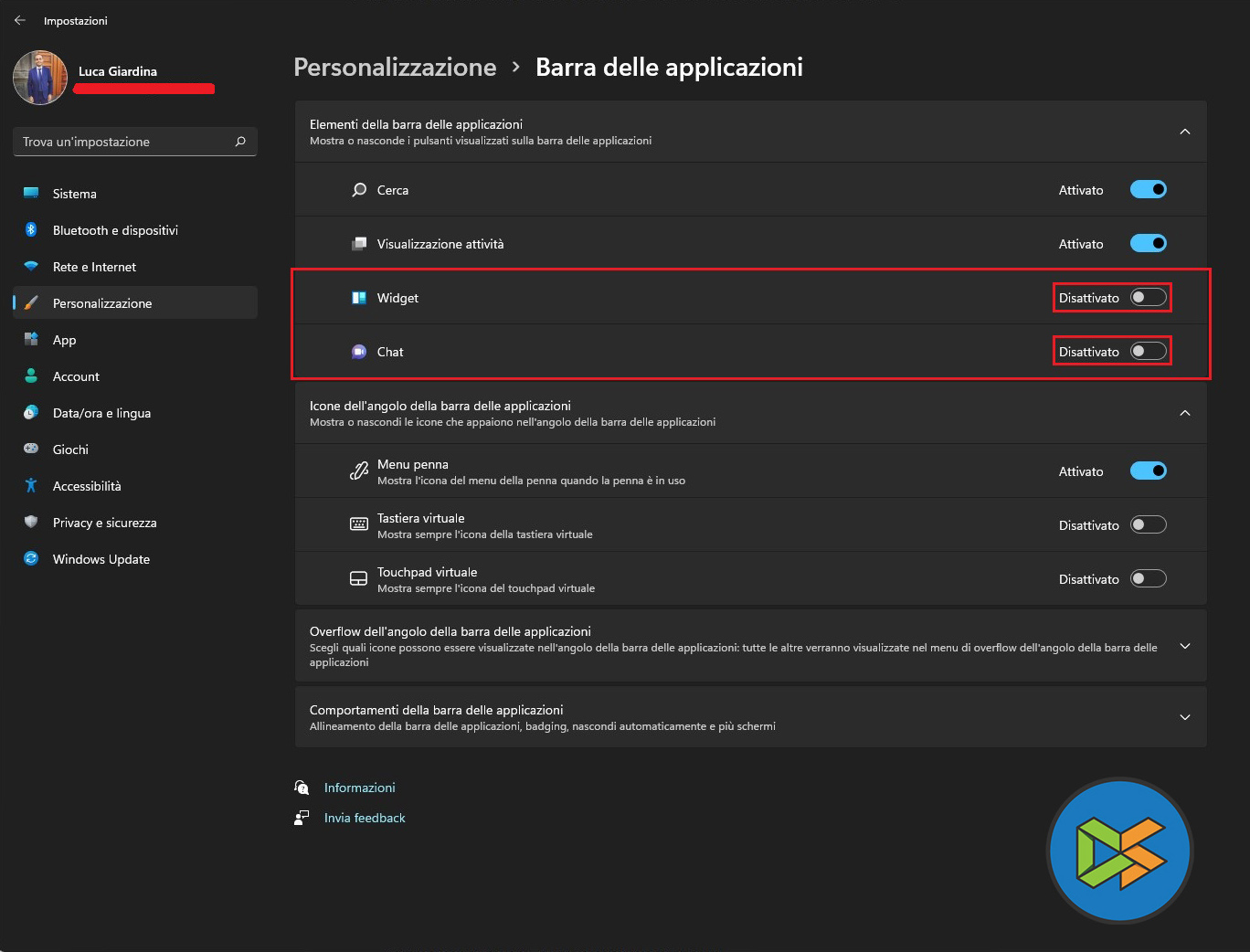Turn off the Cerca toggle
The width and height of the screenshot is (1250, 952).
1149,190
